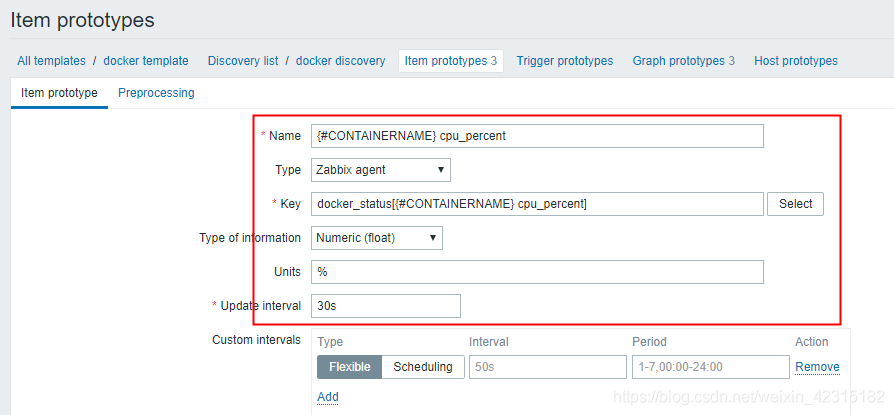This screenshot has width=894, height=415.
Task: Open docker discovery rule link
Action: click(340, 61)
